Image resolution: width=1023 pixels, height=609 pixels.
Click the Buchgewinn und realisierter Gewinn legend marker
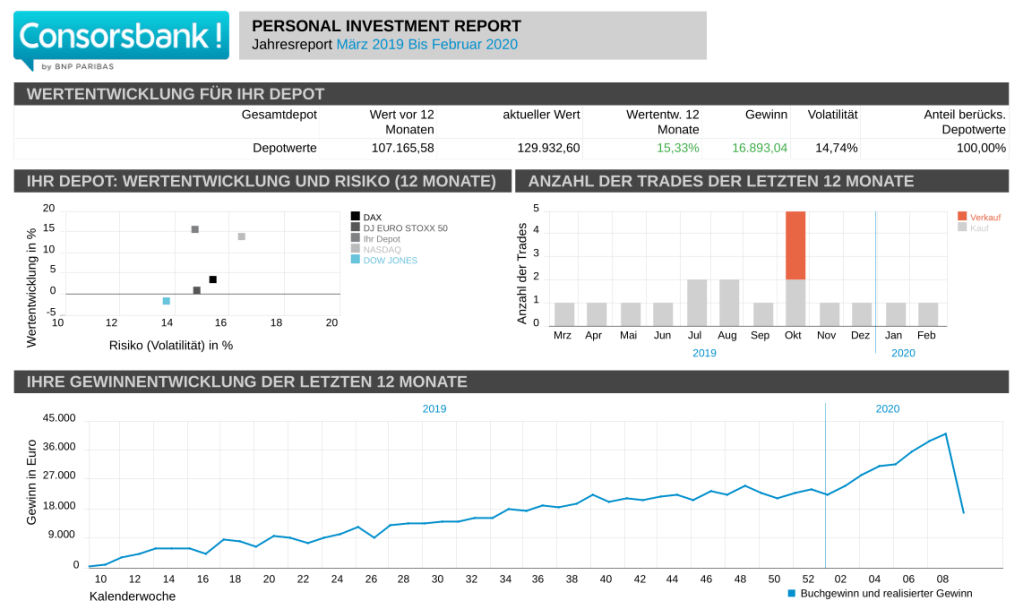[x=791, y=594]
